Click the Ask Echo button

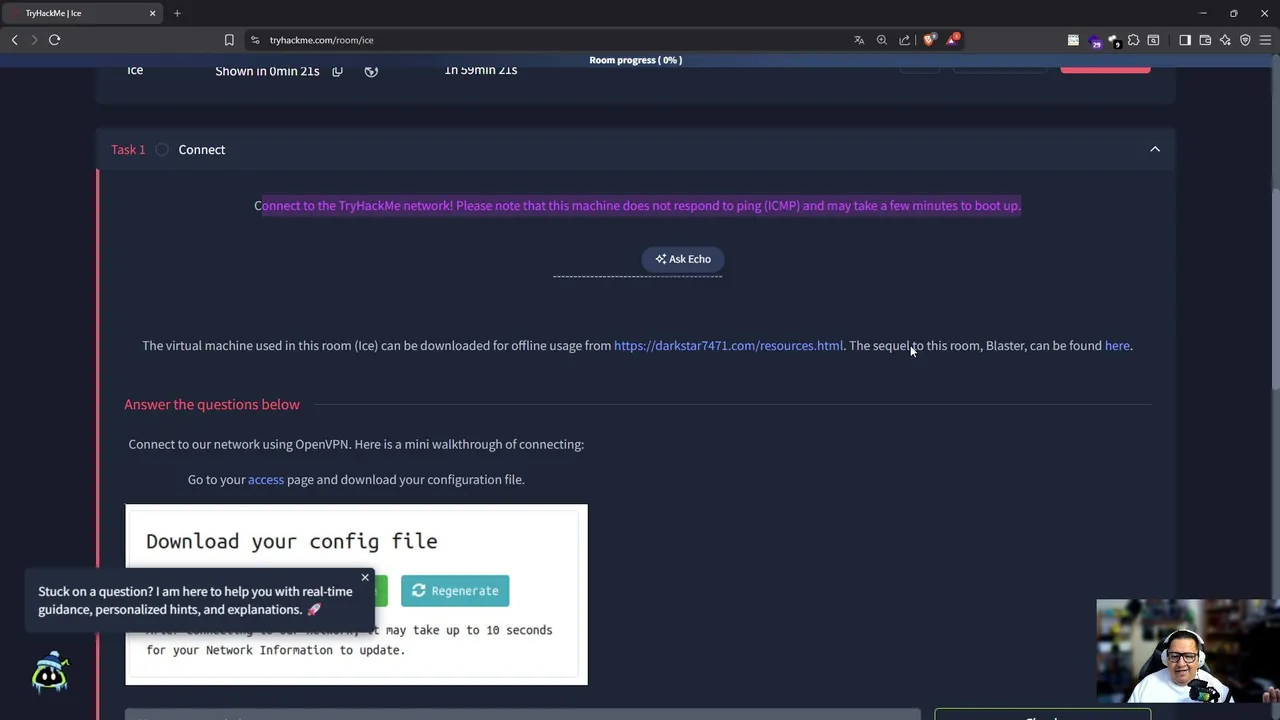pyautogui.click(x=683, y=259)
